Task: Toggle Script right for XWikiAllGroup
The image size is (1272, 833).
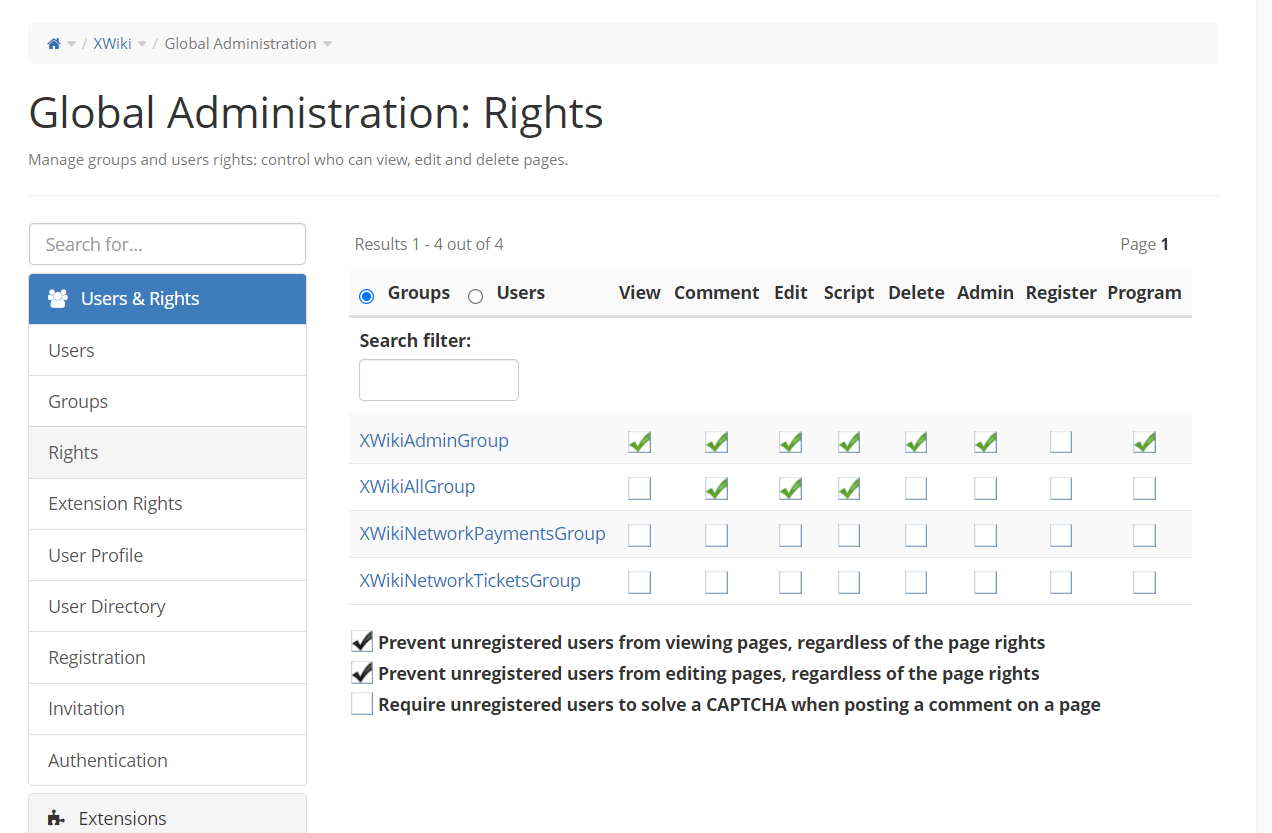Action: coord(849,488)
